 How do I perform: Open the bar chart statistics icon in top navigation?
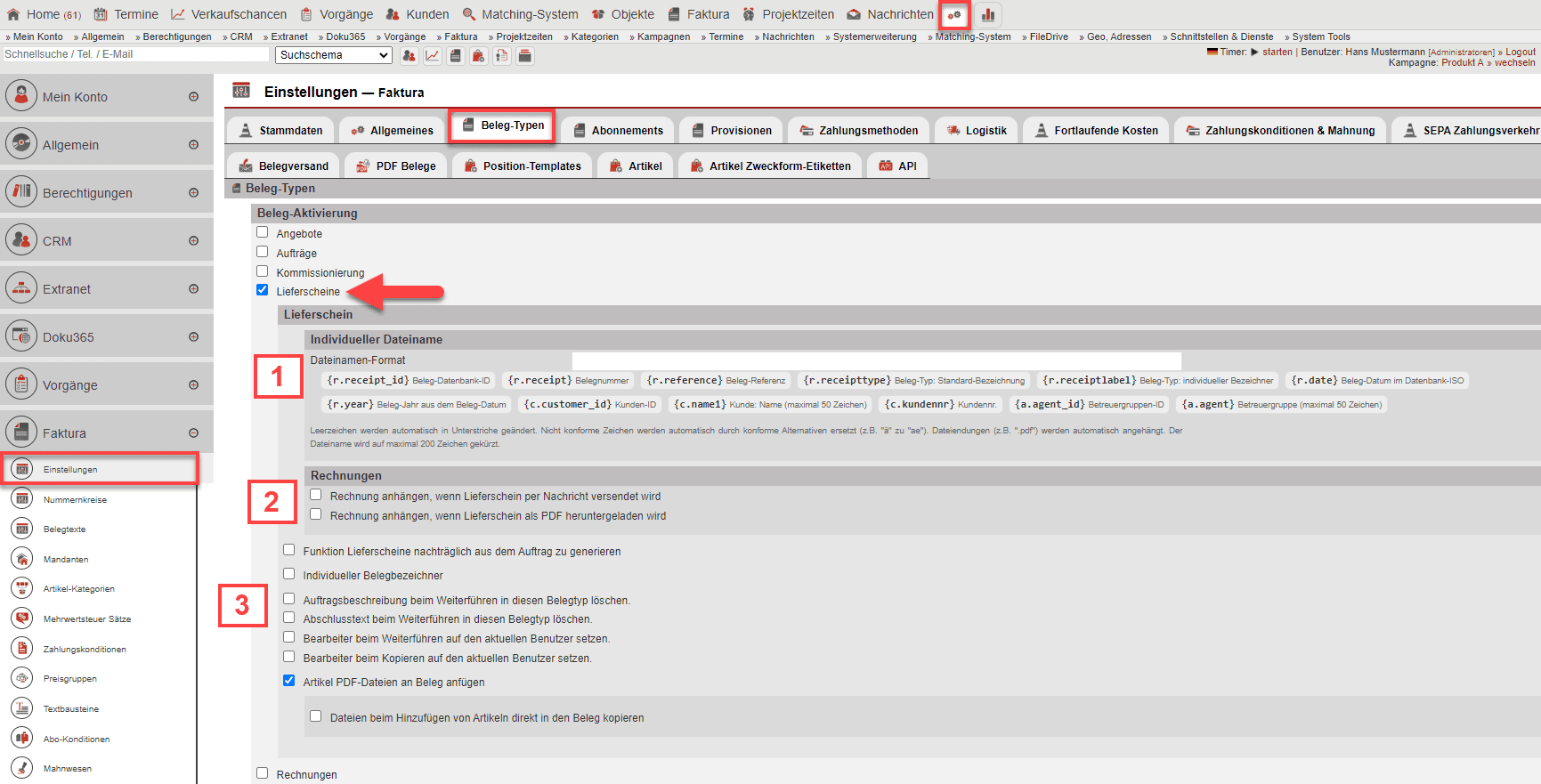pyautogui.click(x=987, y=15)
